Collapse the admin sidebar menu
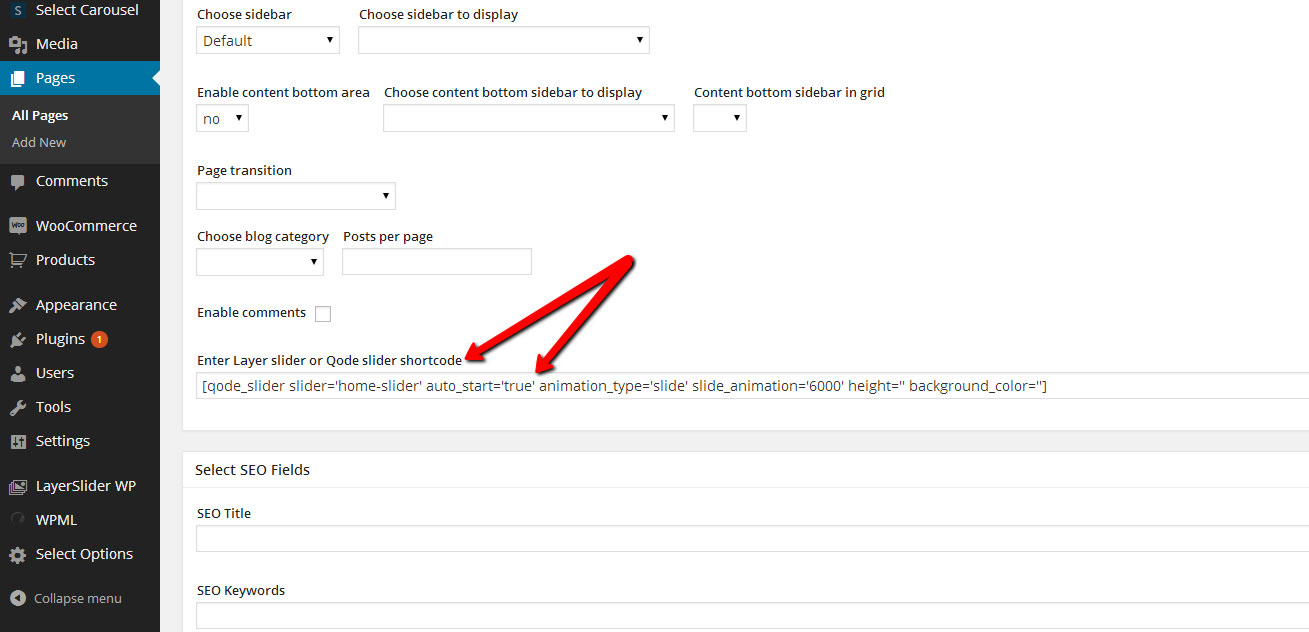 pyautogui.click(x=77, y=598)
